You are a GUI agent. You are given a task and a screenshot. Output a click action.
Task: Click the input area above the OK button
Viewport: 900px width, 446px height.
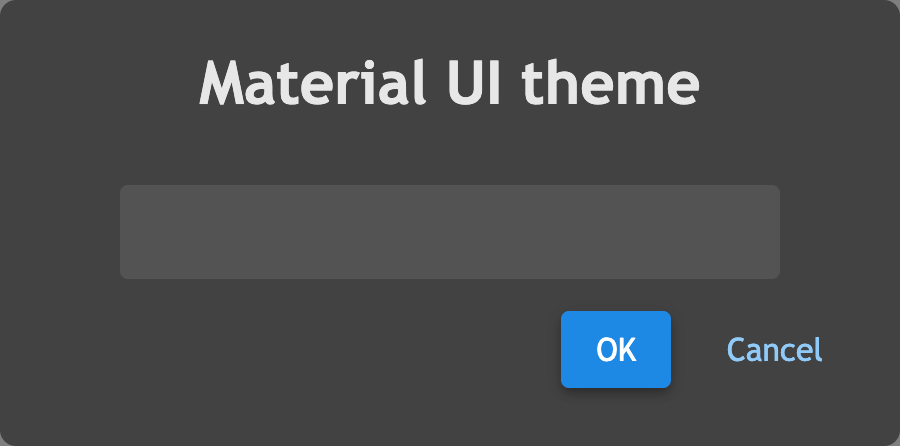(449, 232)
